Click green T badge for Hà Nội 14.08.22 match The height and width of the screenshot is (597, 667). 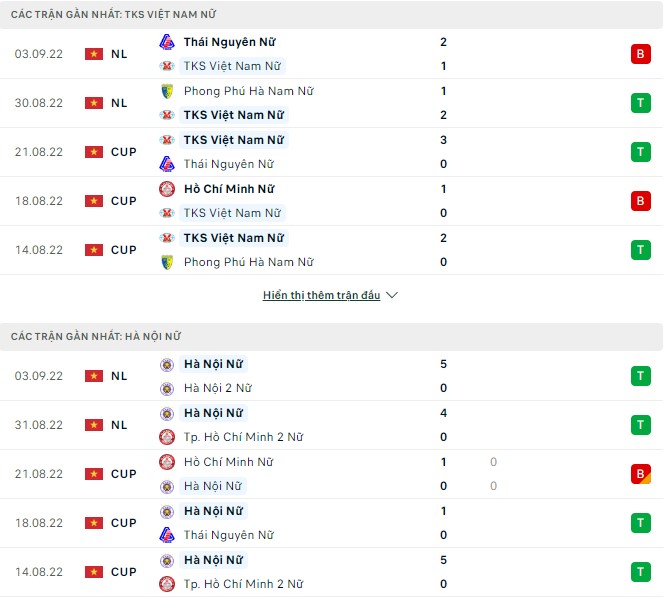pyautogui.click(x=640, y=572)
